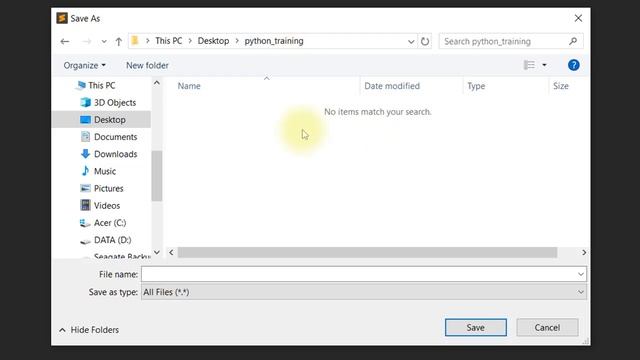Click the search magnifier icon
Viewport: 640px width, 360px height.
pyautogui.click(x=573, y=41)
